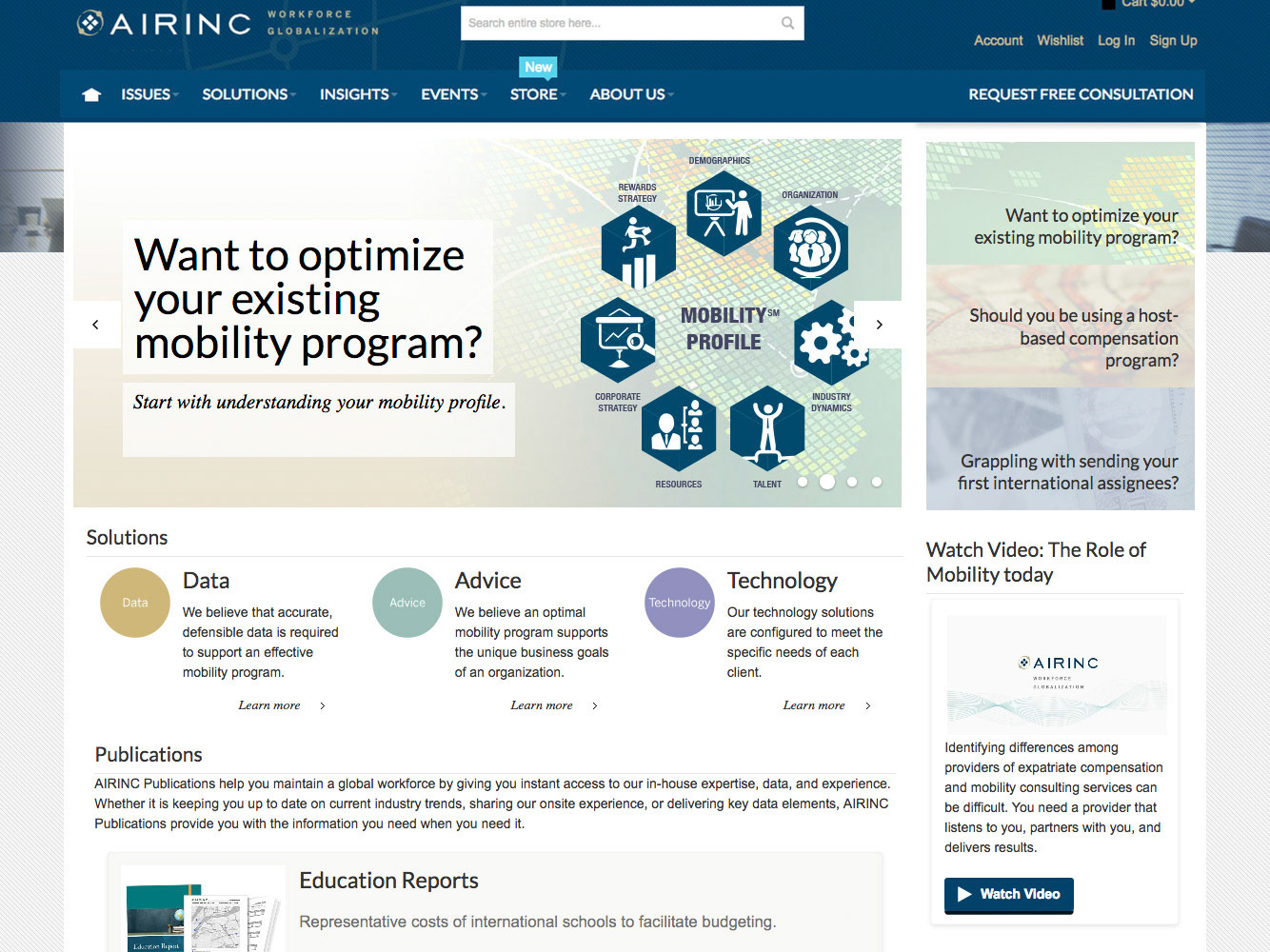Expand the Events menu
This screenshot has width=1270, height=952.
(453, 94)
